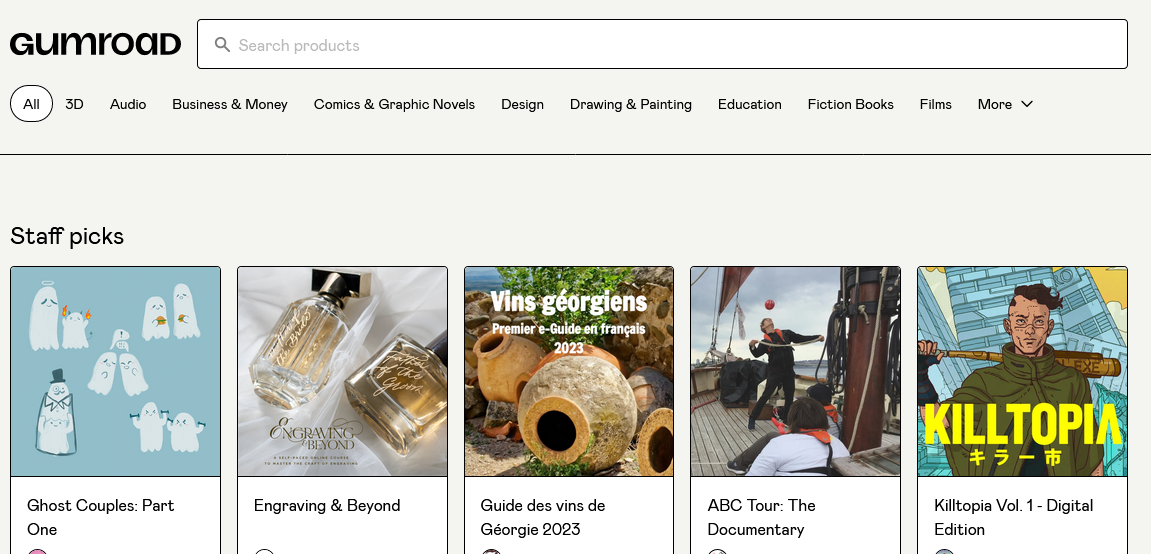This screenshot has height=554, width=1151.
Task: Open the Vins géorgiens guide cover
Action: [569, 371]
